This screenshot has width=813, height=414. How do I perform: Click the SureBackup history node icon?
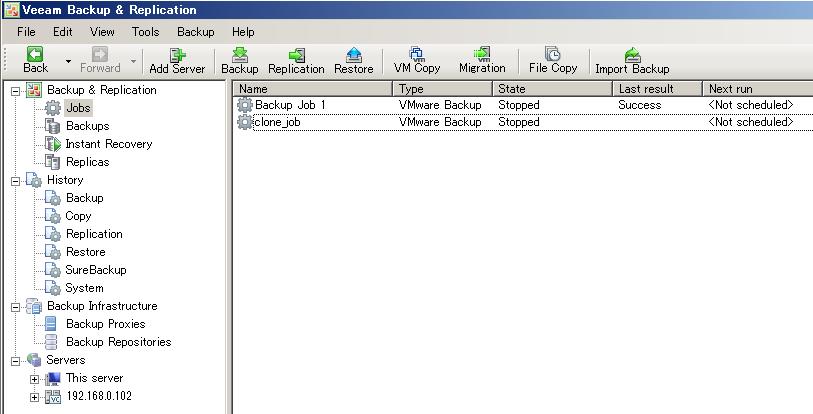pos(53,270)
